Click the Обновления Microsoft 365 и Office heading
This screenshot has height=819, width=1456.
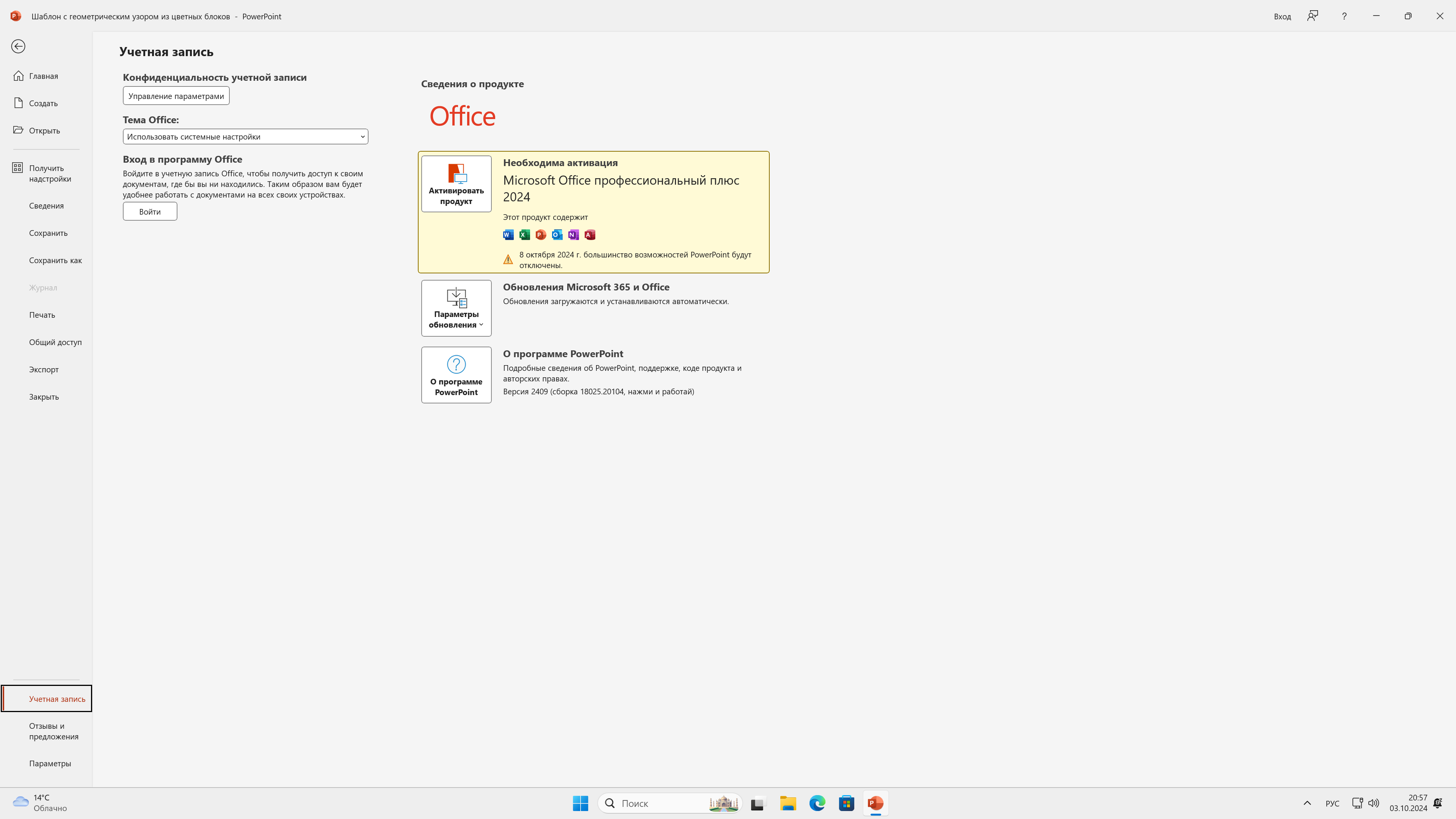point(586,287)
